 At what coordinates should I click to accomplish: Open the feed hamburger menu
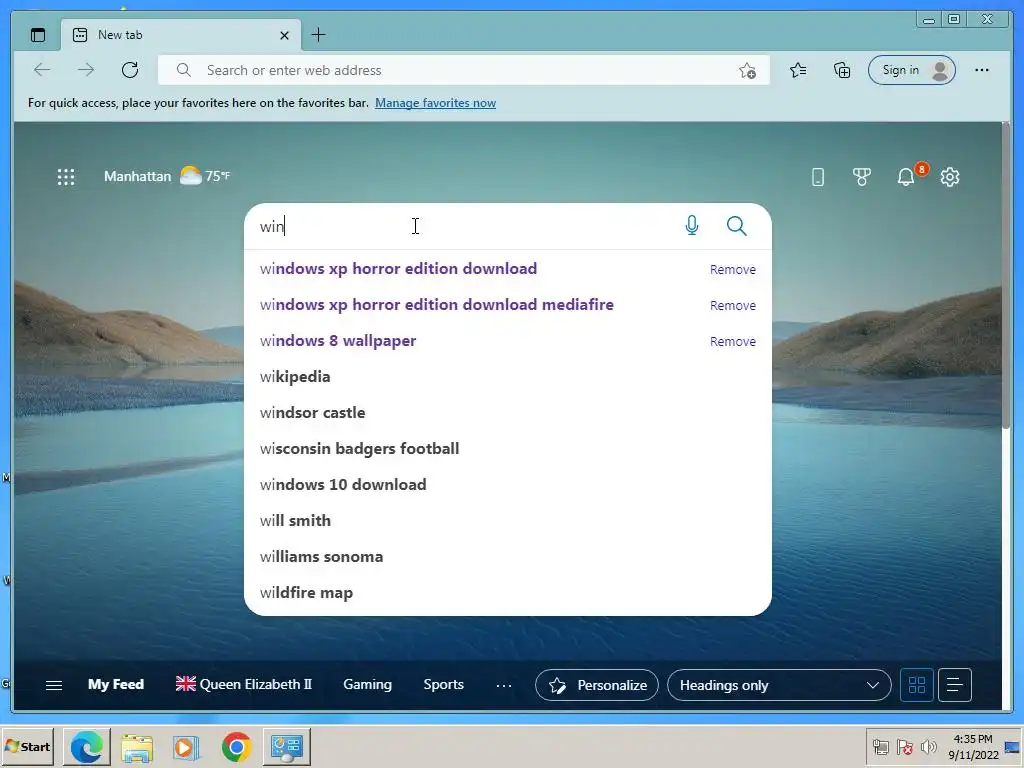(54, 685)
